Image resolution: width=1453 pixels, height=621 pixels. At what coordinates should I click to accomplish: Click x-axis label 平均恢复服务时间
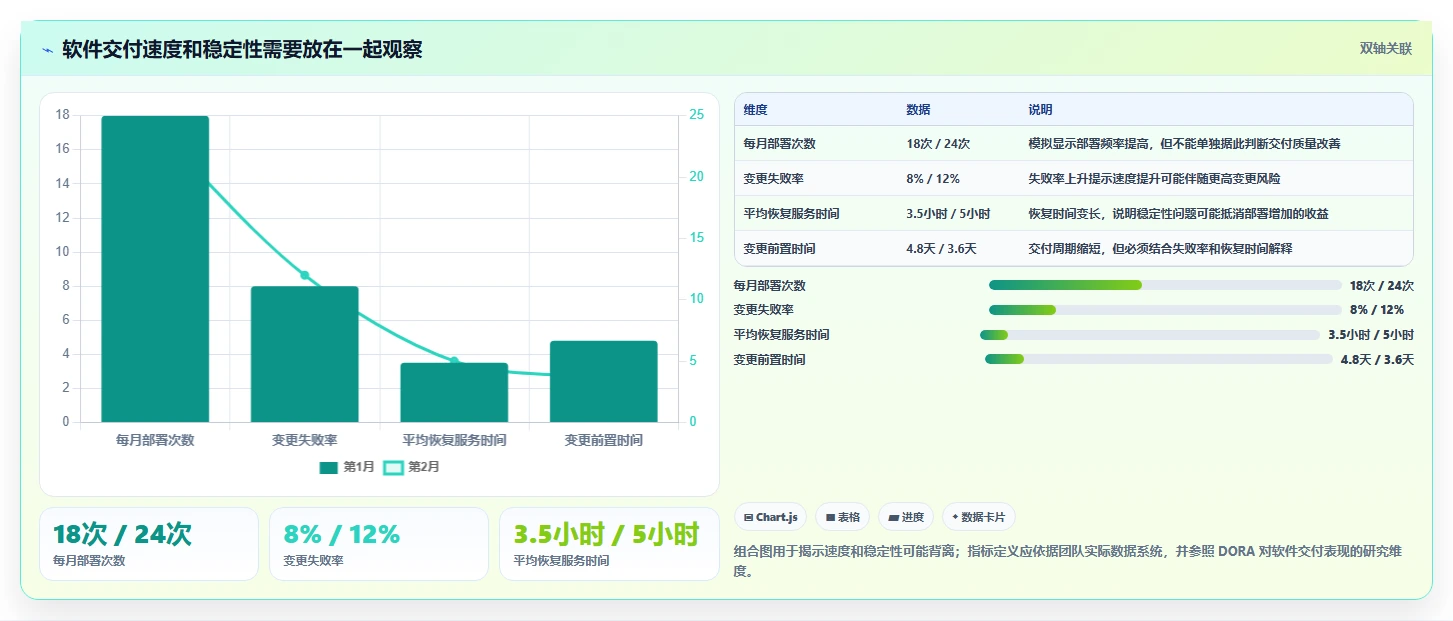click(x=454, y=440)
